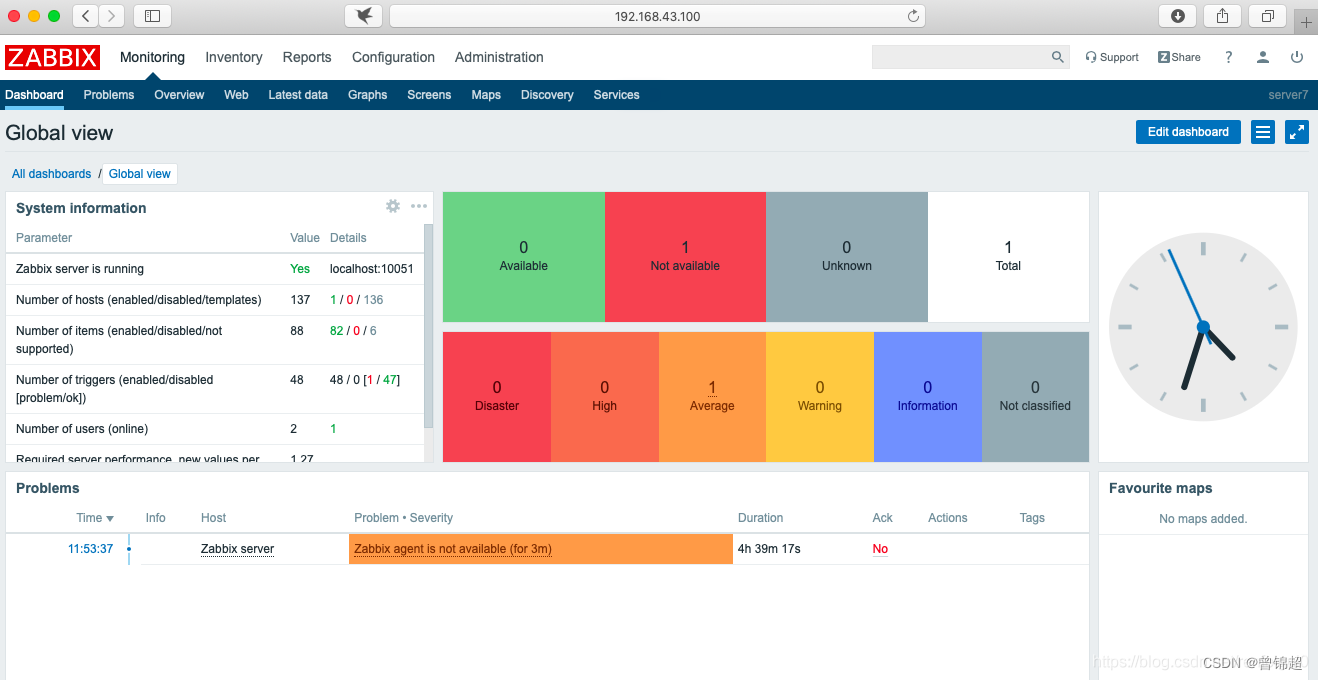The width and height of the screenshot is (1318, 680).
Task: Click the Not classified severity tile
Action: (1035, 397)
